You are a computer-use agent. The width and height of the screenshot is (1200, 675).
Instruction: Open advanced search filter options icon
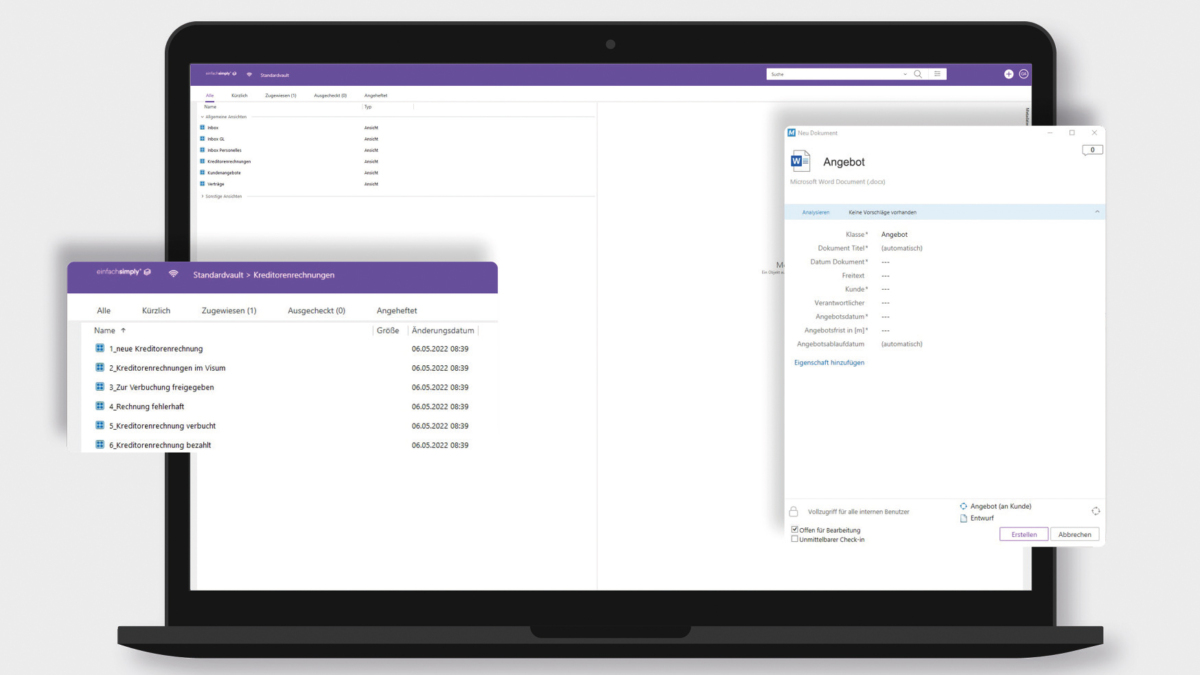[937, 74]
